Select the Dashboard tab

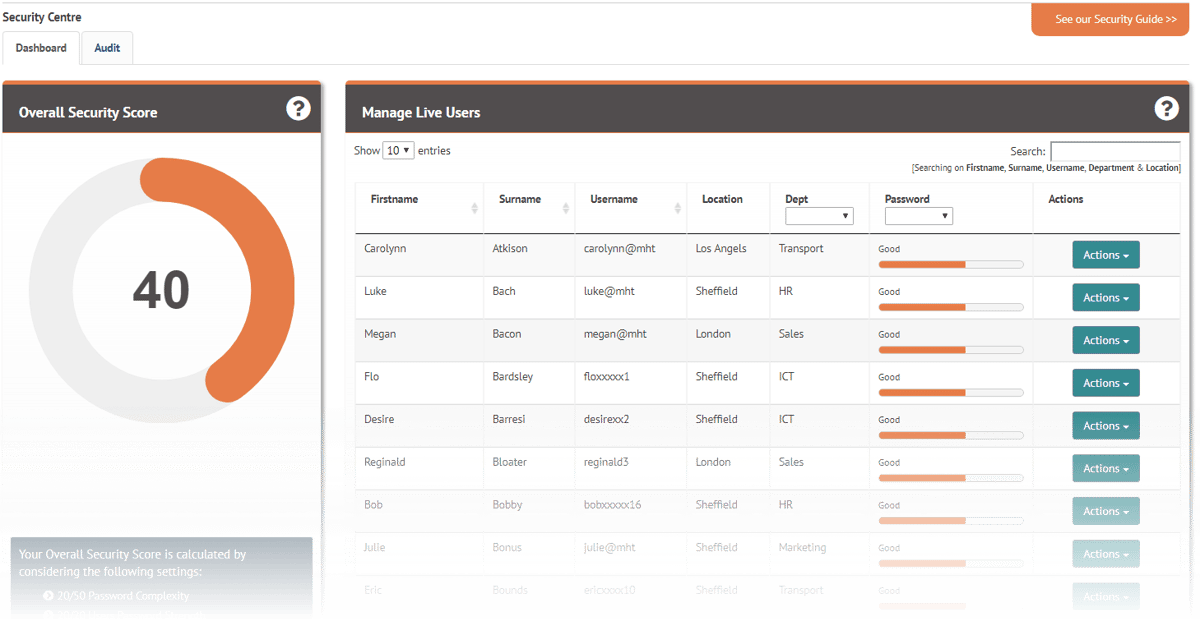(40, 47)
